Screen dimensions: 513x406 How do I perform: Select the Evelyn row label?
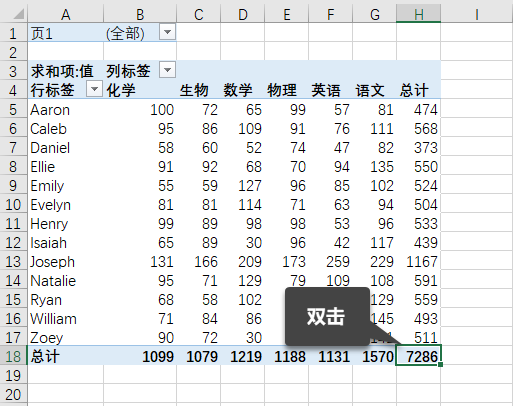[66, 205]
